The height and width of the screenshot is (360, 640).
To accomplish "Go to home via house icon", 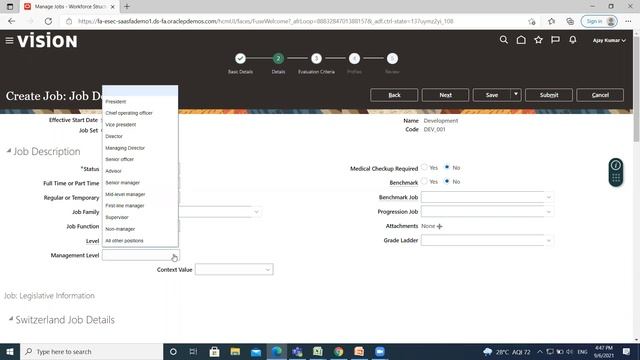I will tap(521, 40).
